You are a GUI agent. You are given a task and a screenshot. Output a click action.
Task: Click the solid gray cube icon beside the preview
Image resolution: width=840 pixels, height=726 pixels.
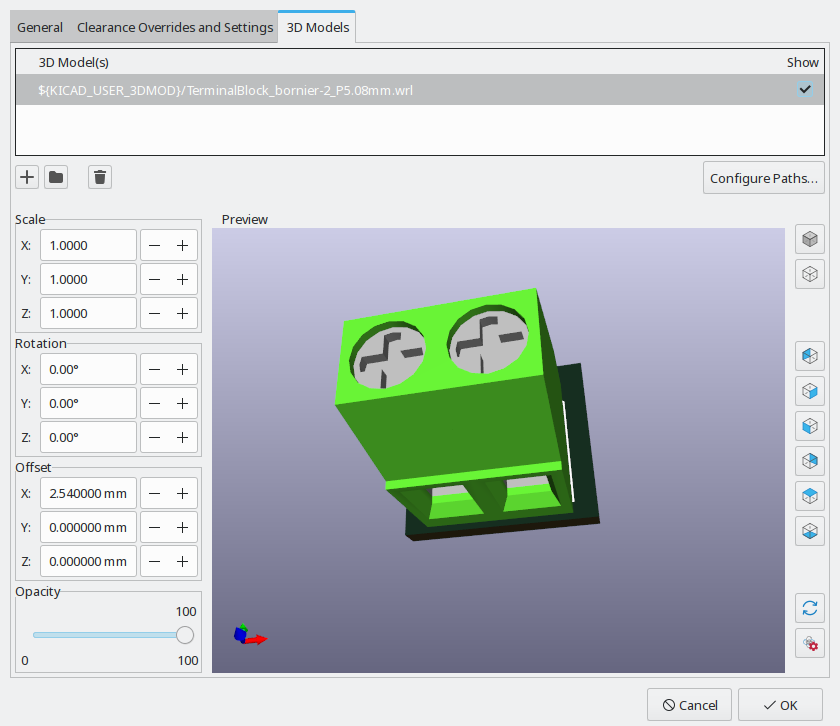tap(809, 239)
